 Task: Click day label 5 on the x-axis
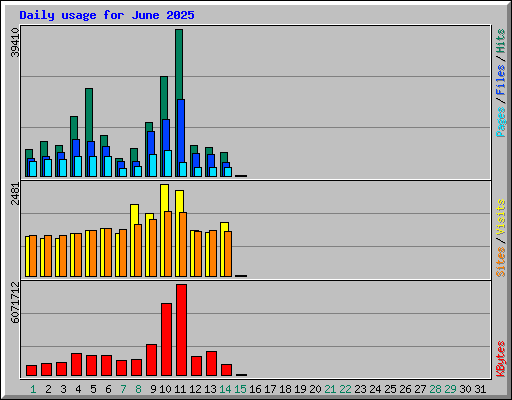click(x=93, y=389)
